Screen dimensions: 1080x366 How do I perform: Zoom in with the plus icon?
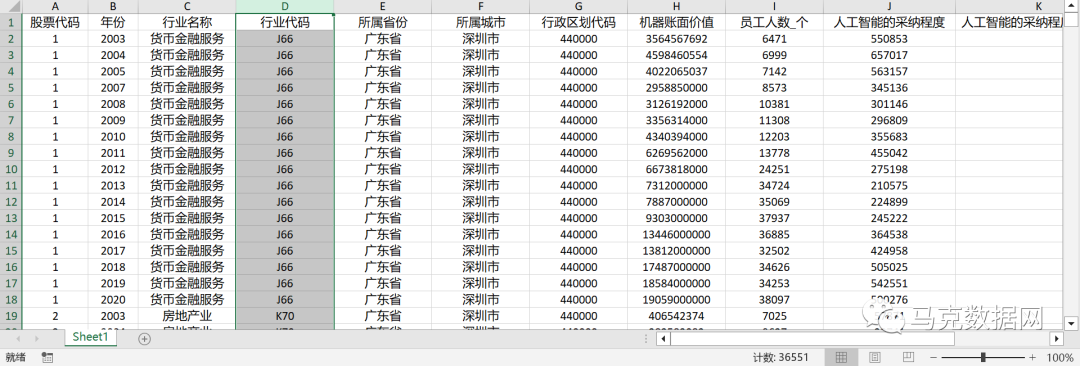click(1032, 357)
